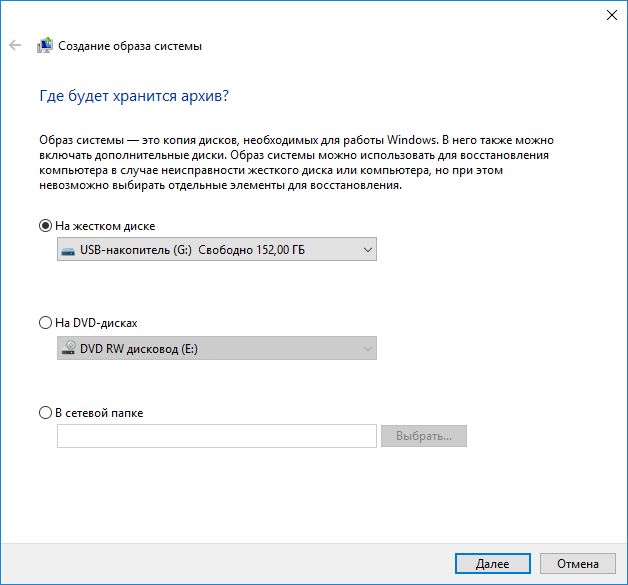Click the DVD disc icon beside DVD RW дисковод
Image resolution: width=628 pixels, height=585 pixels.
click(x=68, y=349)
